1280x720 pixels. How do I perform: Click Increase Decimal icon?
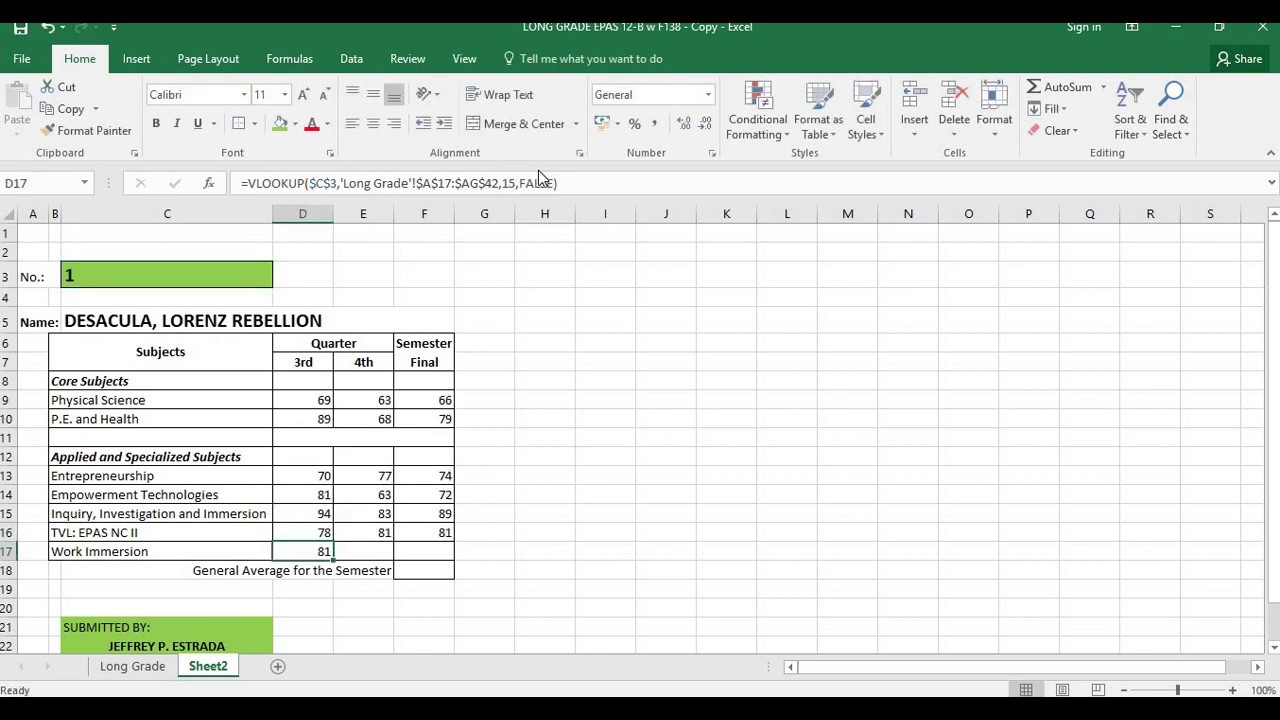tap(684, 123)
